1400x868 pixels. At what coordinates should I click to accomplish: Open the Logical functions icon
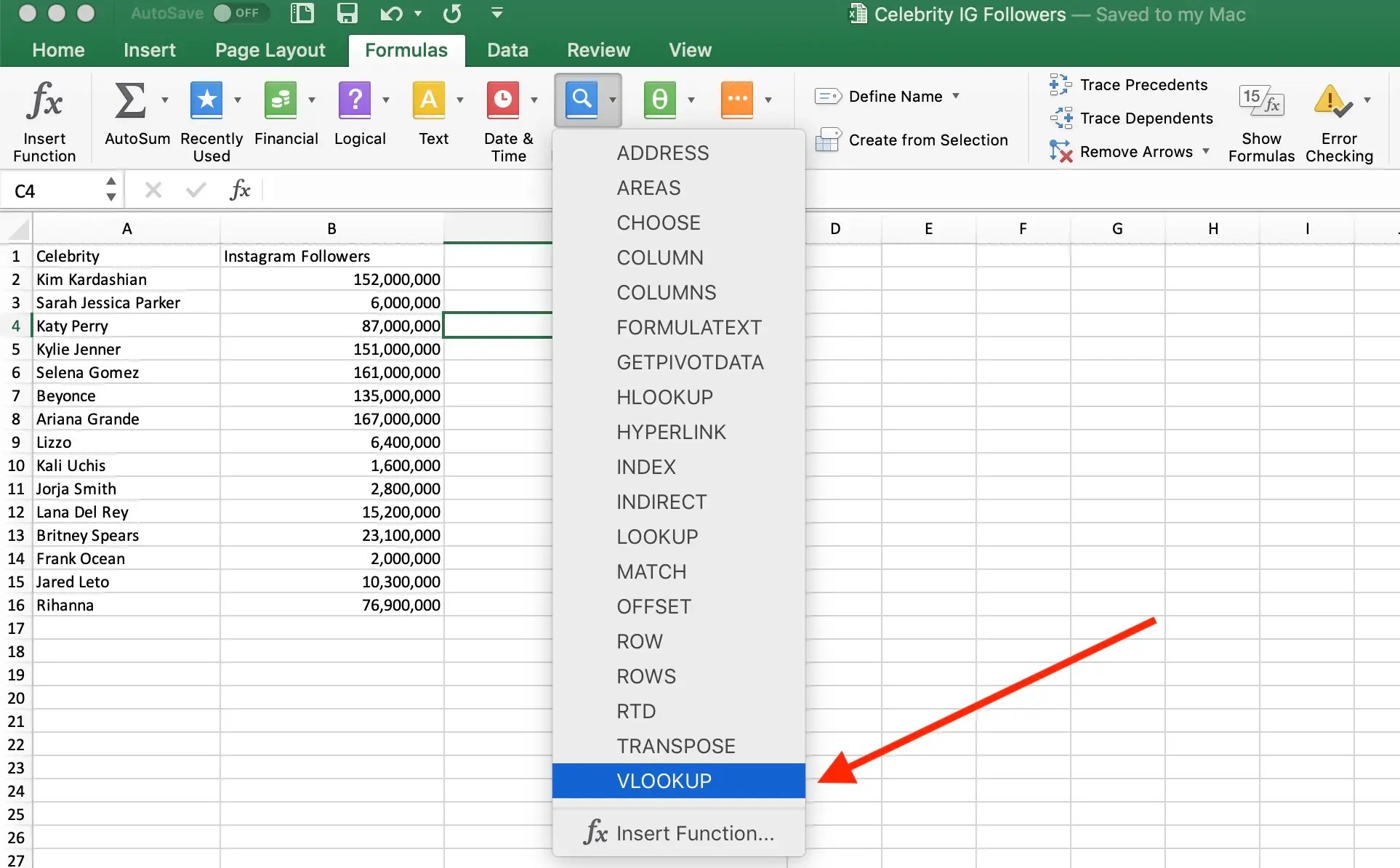pos(355,100)
